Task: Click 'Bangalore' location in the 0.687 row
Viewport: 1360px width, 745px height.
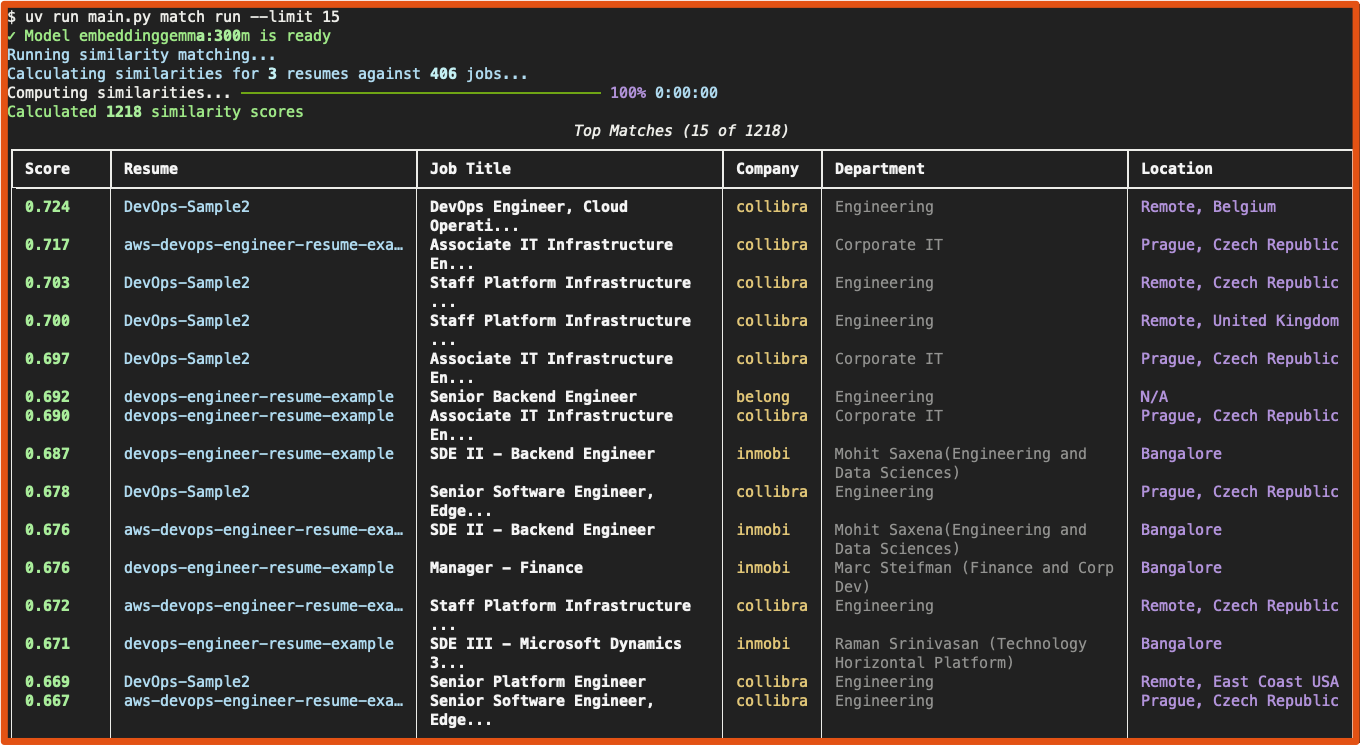Action: [1181, 454]
